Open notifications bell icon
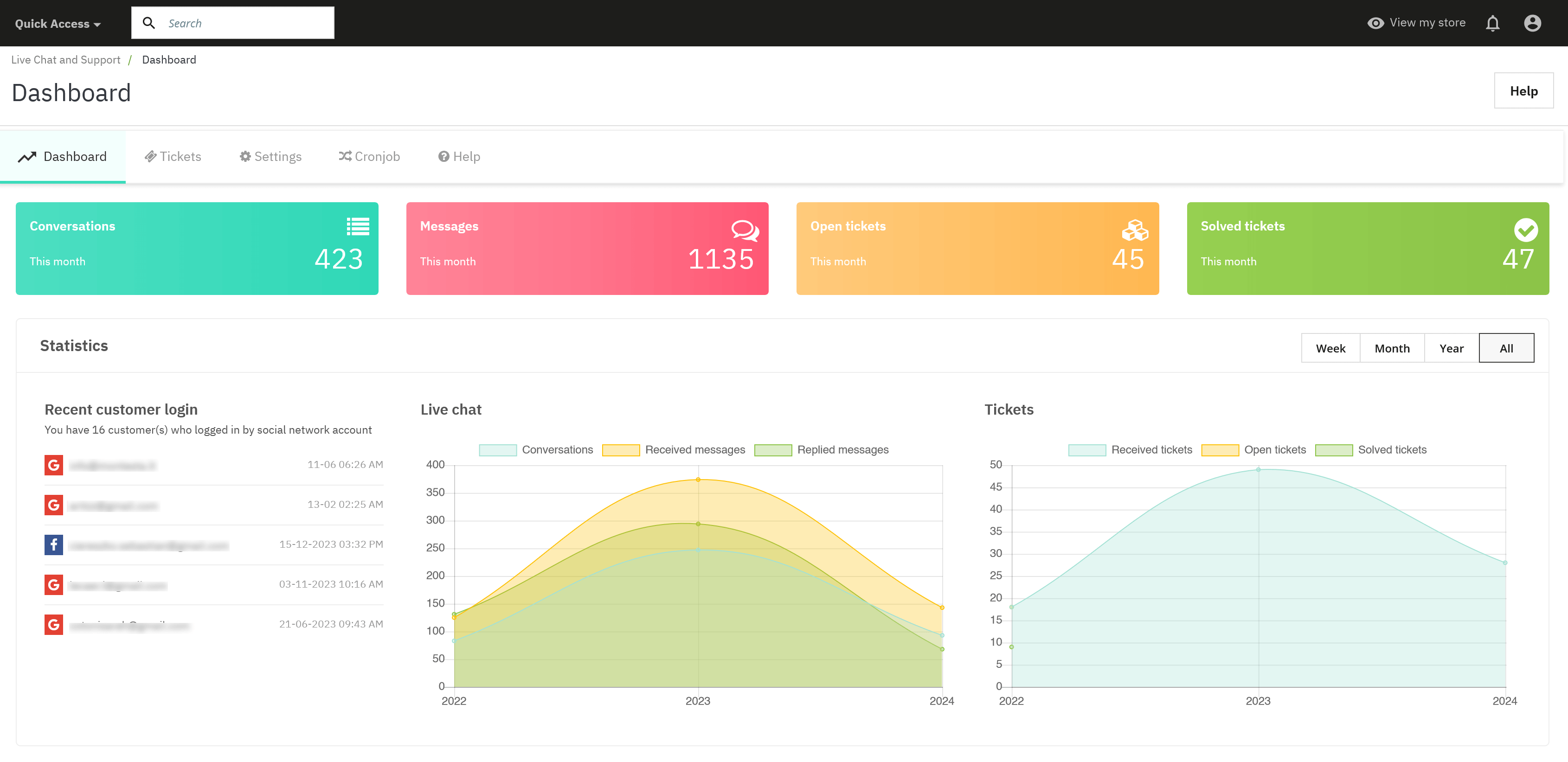 click(x=1492, y=23)
